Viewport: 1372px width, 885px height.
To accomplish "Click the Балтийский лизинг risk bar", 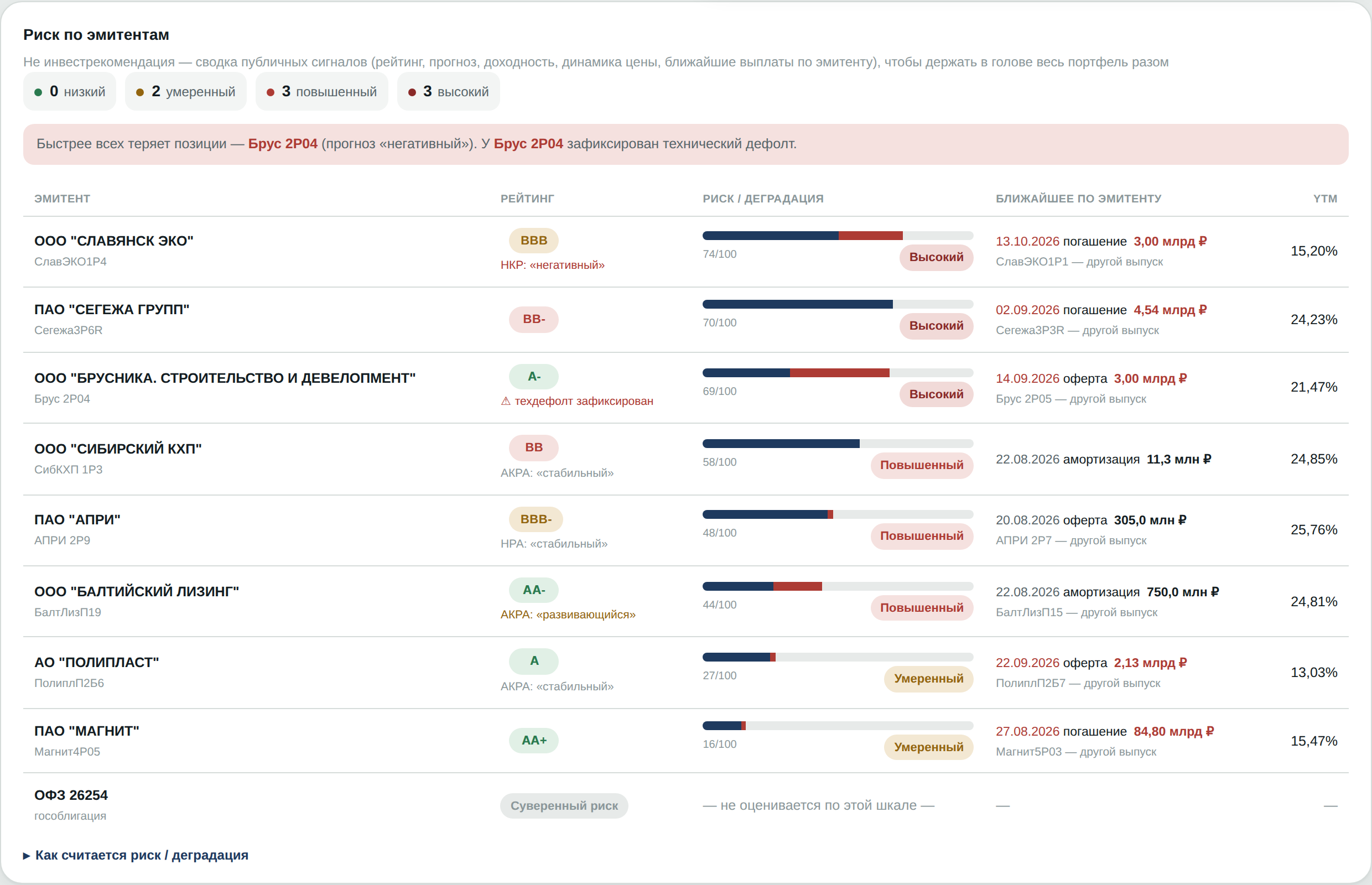I will click(x=838, y=586).
